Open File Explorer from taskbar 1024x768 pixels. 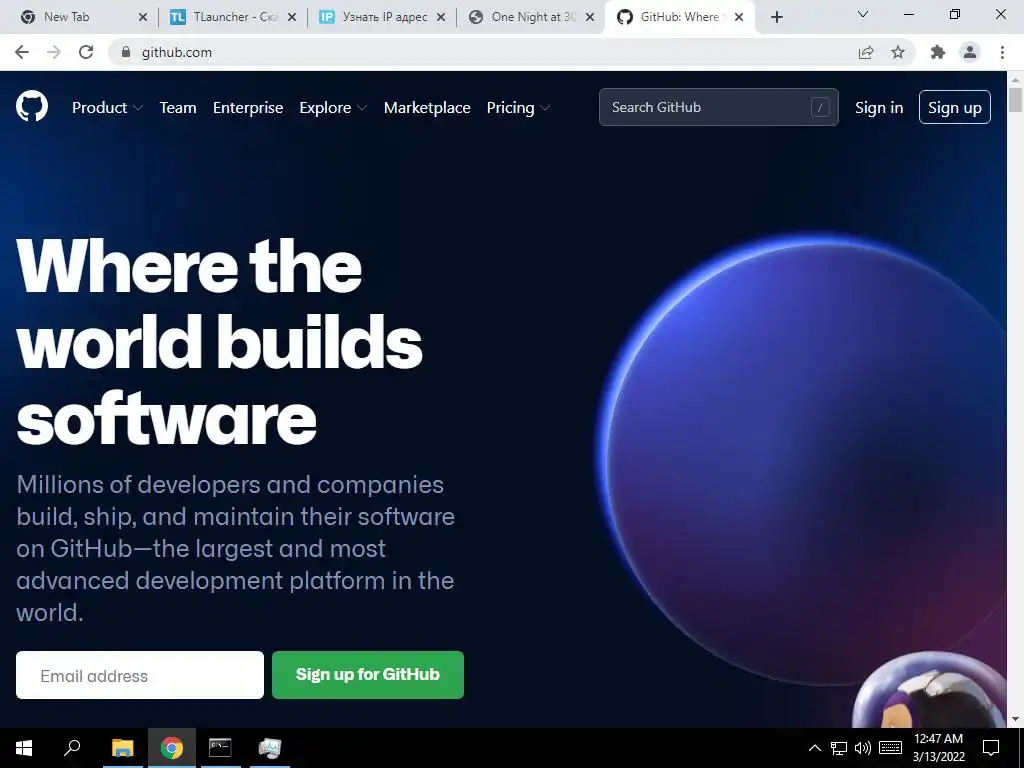point(122,748)
